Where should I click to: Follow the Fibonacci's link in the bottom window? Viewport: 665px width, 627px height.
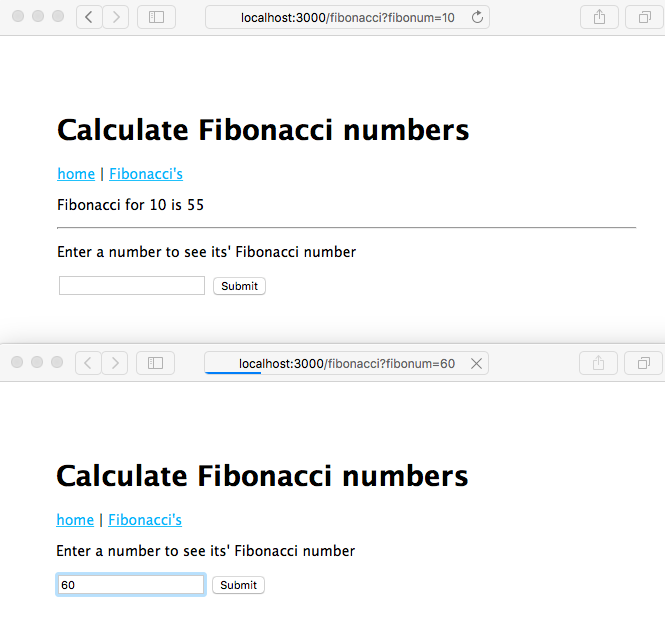145,520
